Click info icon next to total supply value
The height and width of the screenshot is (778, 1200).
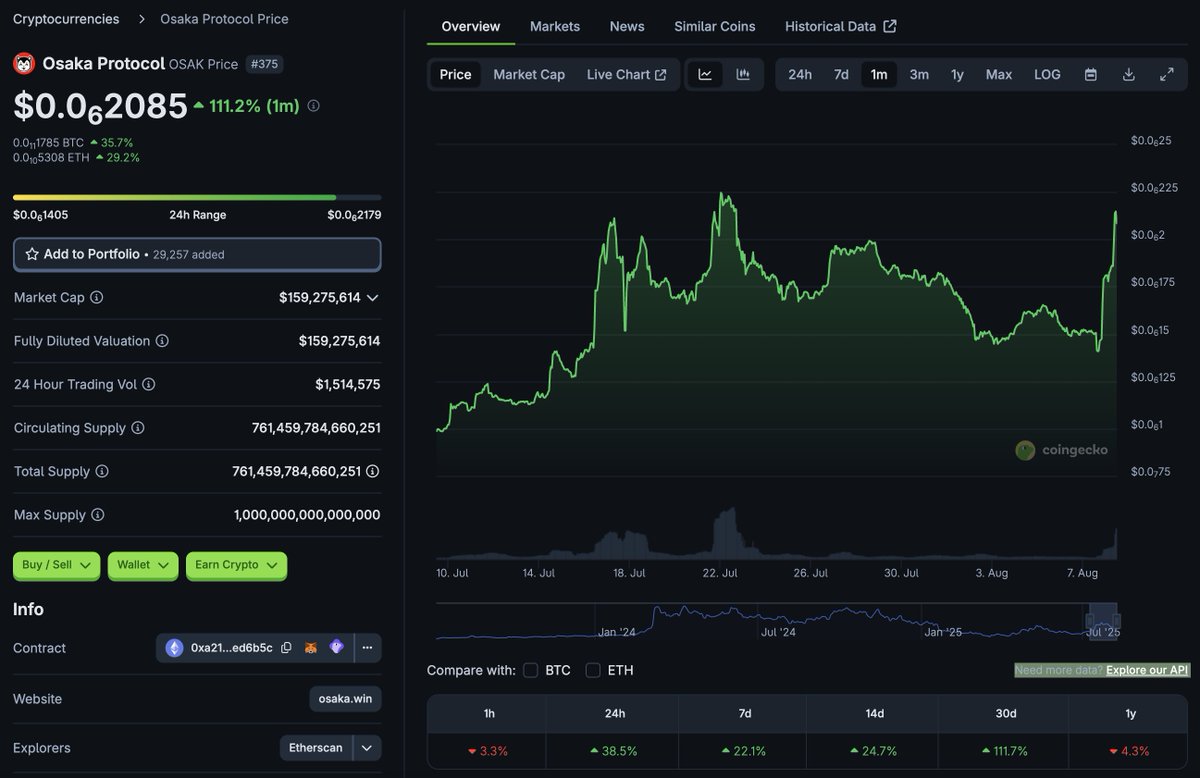pos(373,471)
